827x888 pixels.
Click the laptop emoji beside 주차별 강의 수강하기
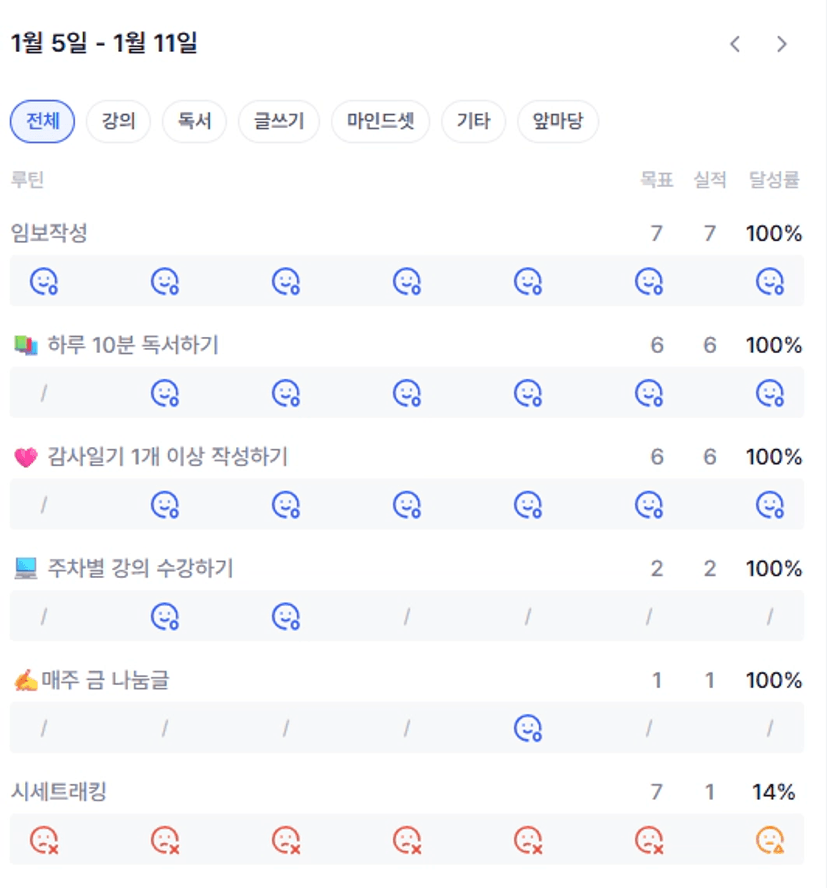pos(26,569)
